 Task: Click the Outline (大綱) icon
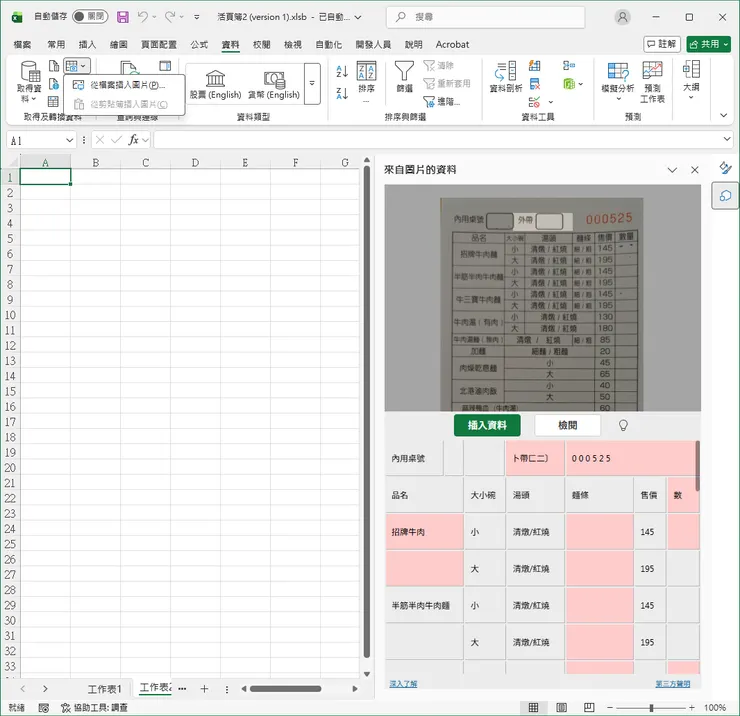691,70
